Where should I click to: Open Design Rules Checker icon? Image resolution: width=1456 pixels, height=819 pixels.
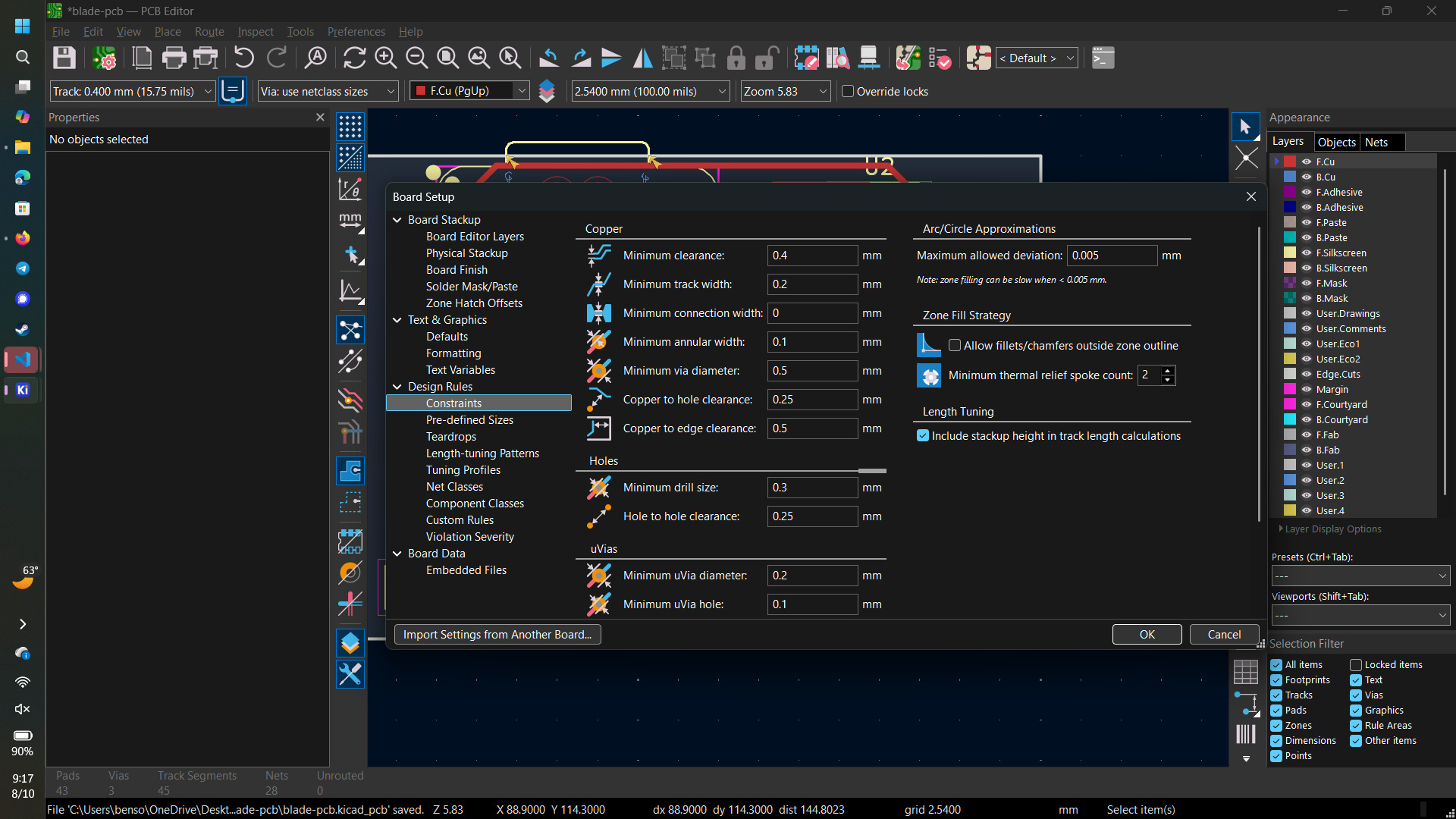(x=939, y=58)
